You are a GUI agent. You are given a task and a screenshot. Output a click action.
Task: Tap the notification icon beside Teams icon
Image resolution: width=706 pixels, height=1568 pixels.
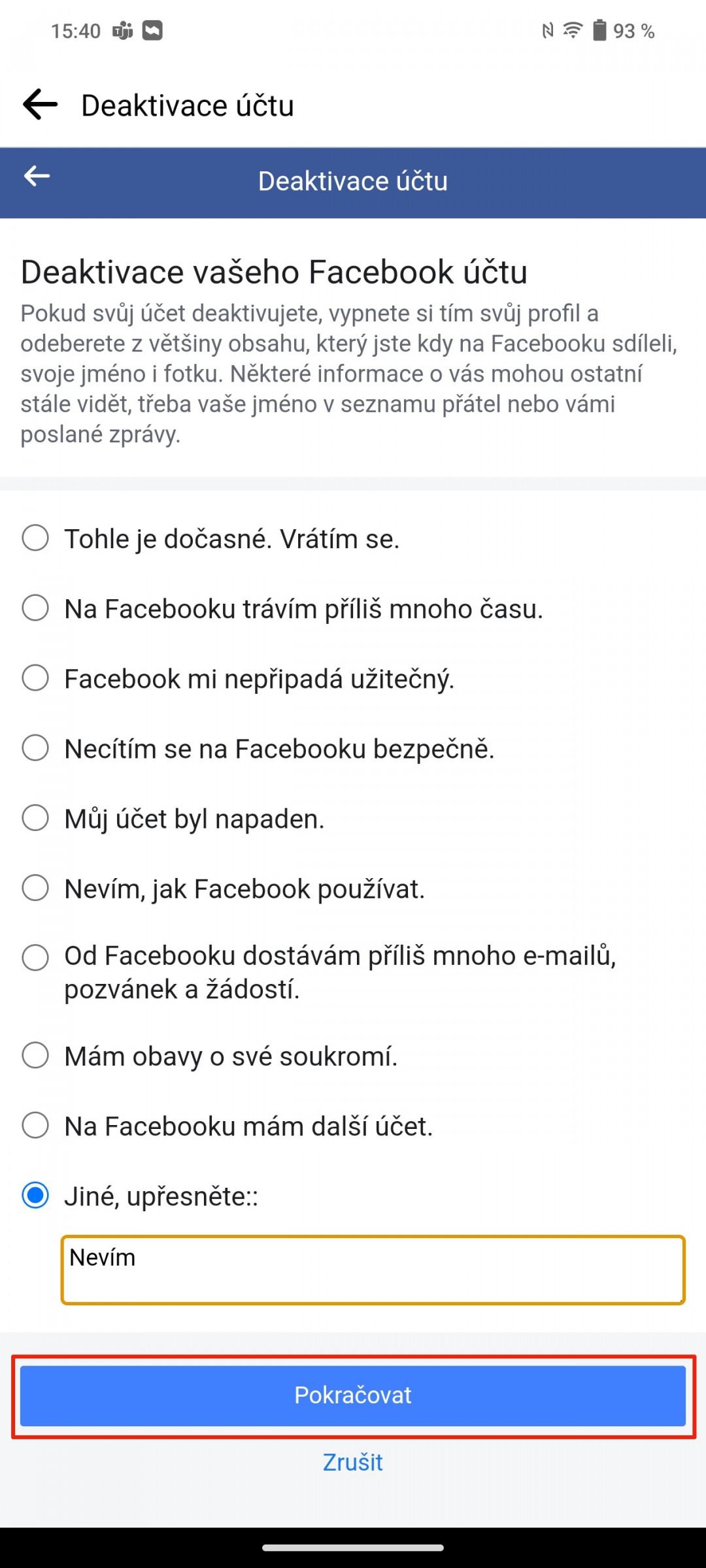click(x=152, y=30)
